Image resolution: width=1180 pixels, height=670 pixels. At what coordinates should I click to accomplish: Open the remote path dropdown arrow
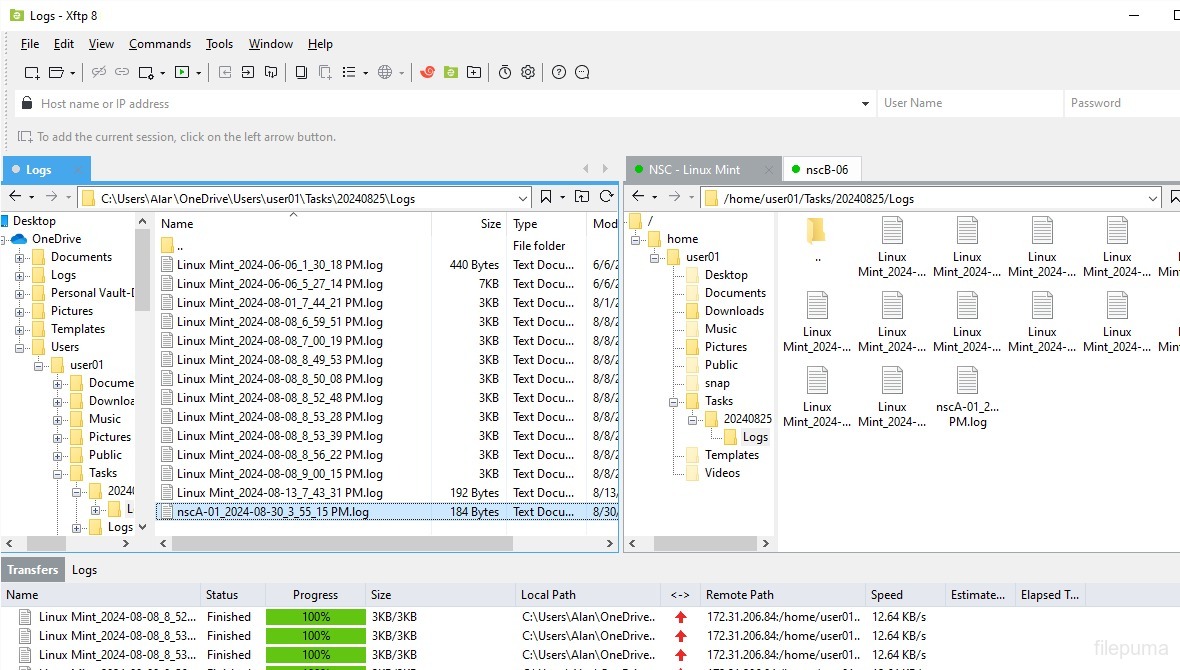coord(1152,198)
